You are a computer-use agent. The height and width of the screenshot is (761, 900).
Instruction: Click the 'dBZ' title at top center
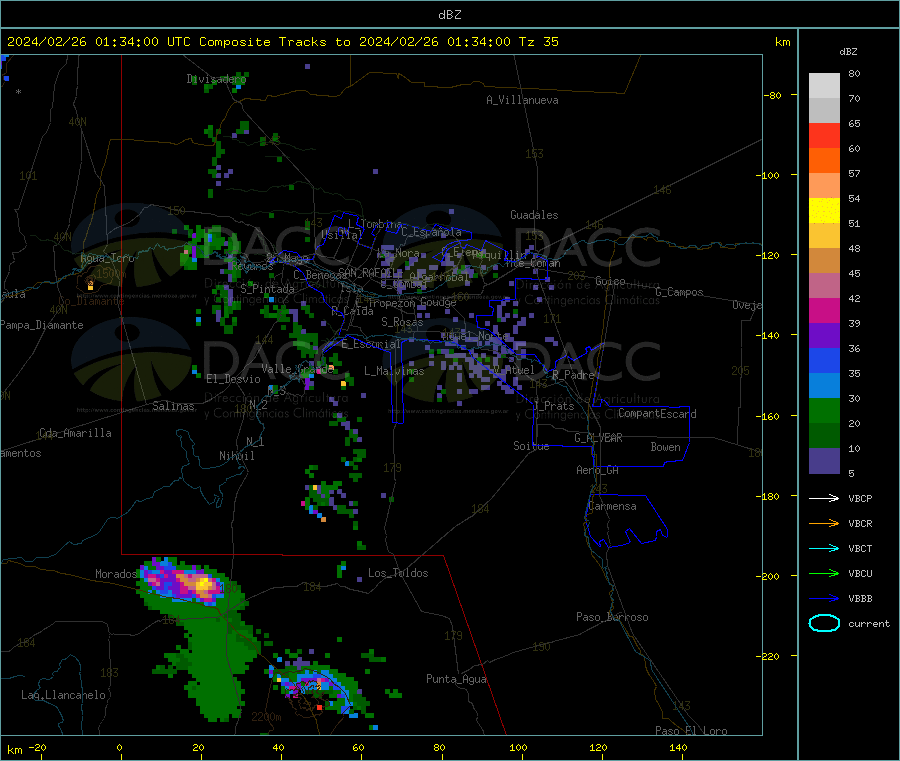pos(449,15)
